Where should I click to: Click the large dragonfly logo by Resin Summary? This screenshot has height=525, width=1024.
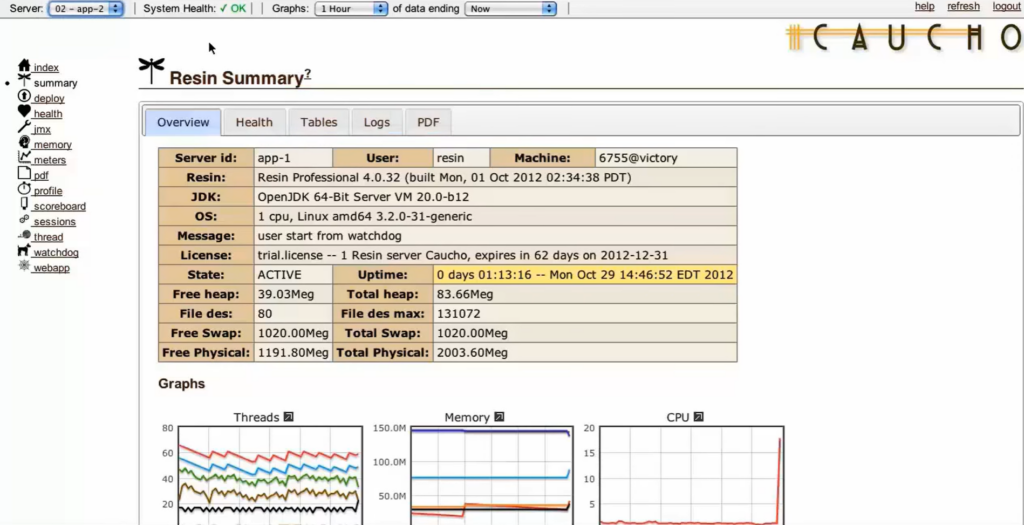[152, 71]
